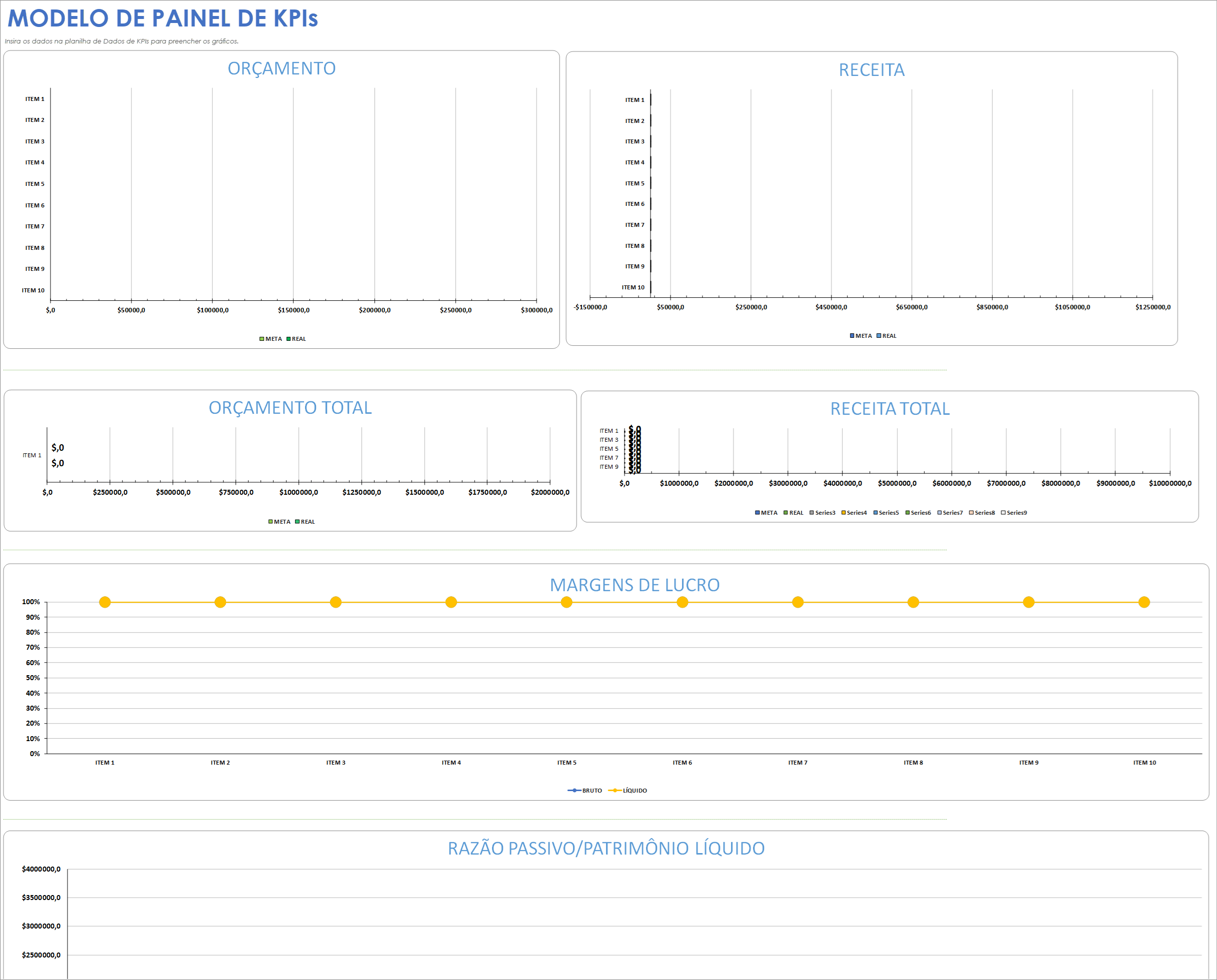Click $3500000,0 axis value in RAZÃO chart
Image resolution: width=1217 pixels, height=980 pixels.
pyautogui.click(x=41, y=898)
